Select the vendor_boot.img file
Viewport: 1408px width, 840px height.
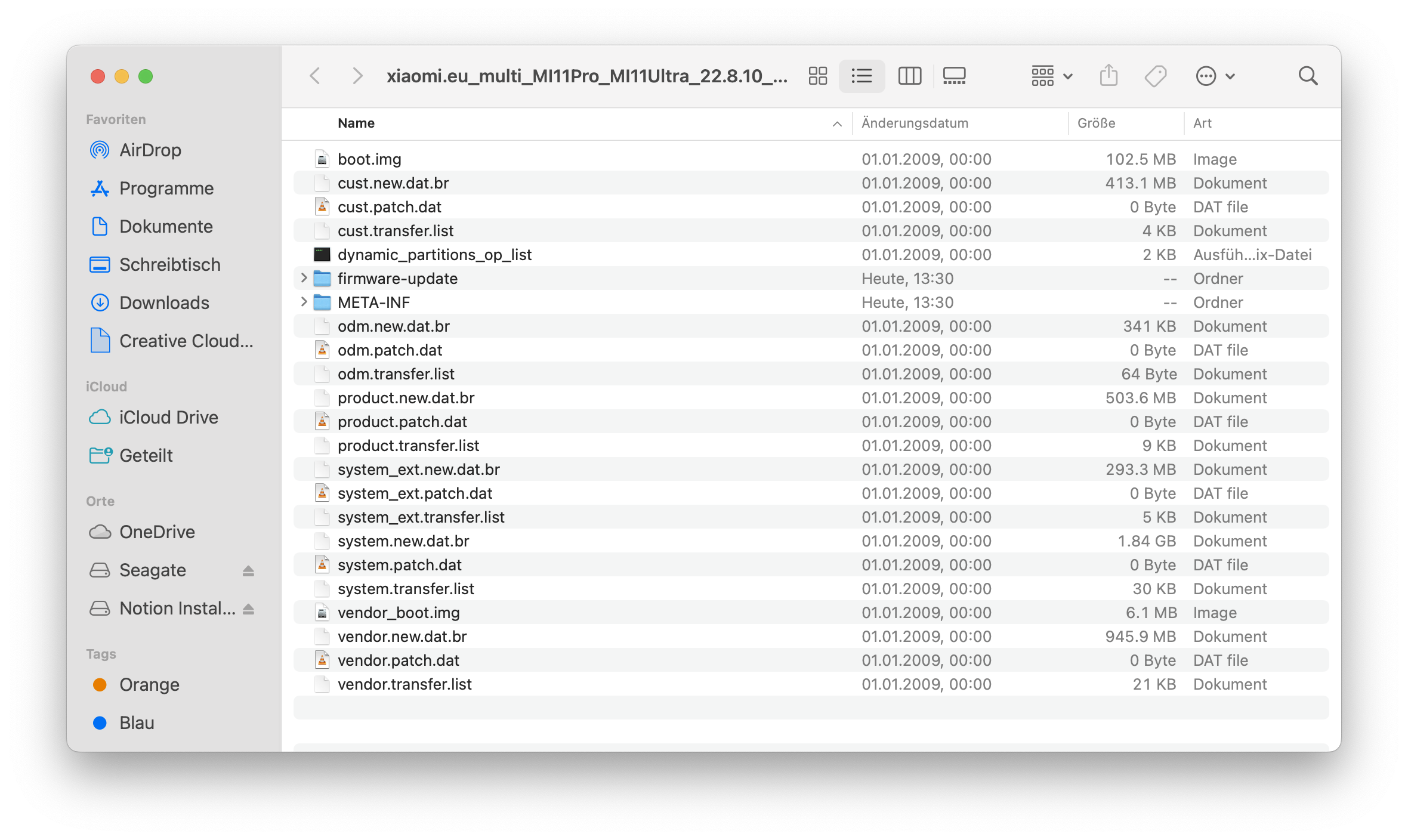(811, 612)
